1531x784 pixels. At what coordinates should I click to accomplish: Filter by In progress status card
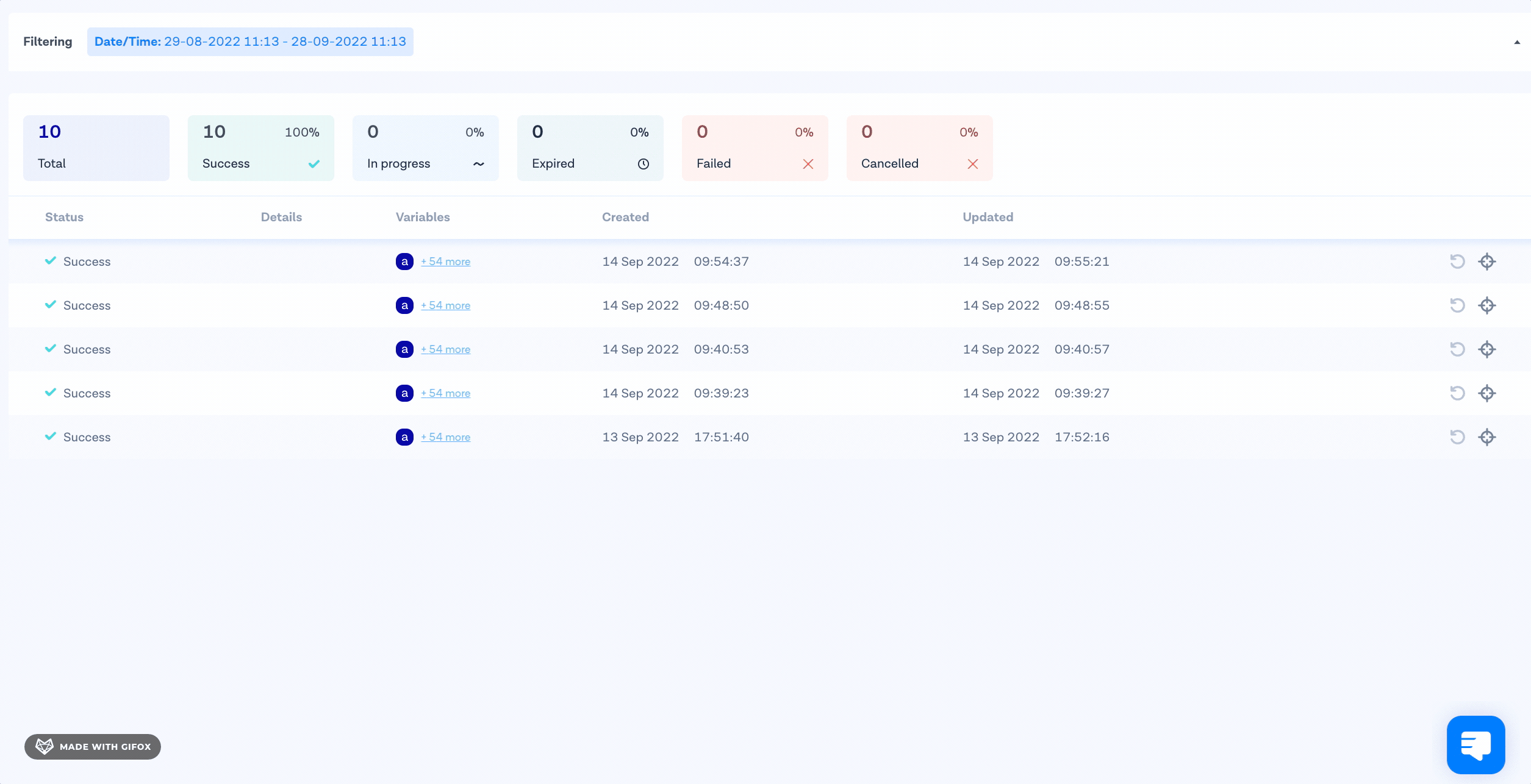coord(425,148)
